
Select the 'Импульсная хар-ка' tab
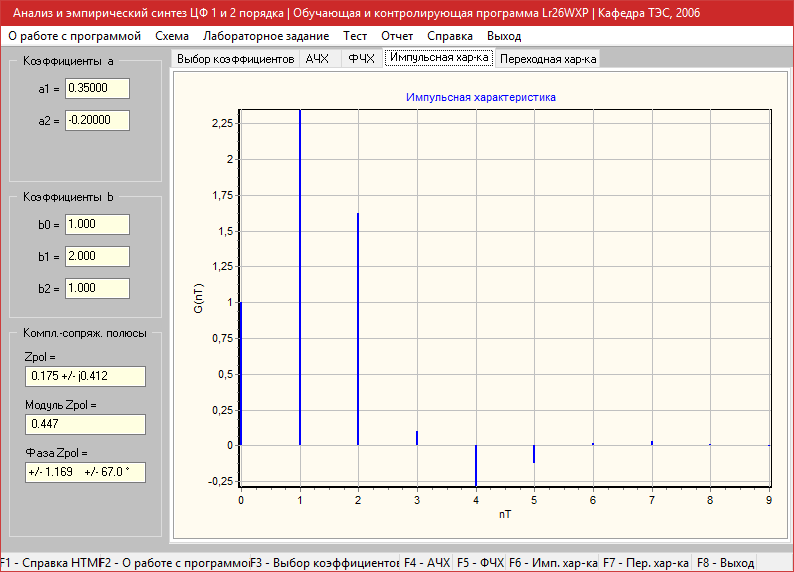[x=439, y=57]
